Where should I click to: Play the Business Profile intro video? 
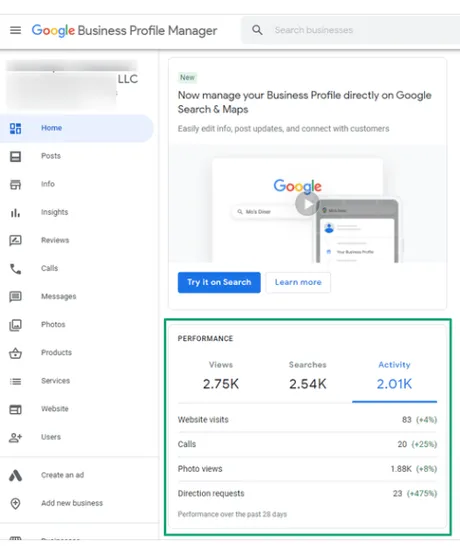click(307, 204)
